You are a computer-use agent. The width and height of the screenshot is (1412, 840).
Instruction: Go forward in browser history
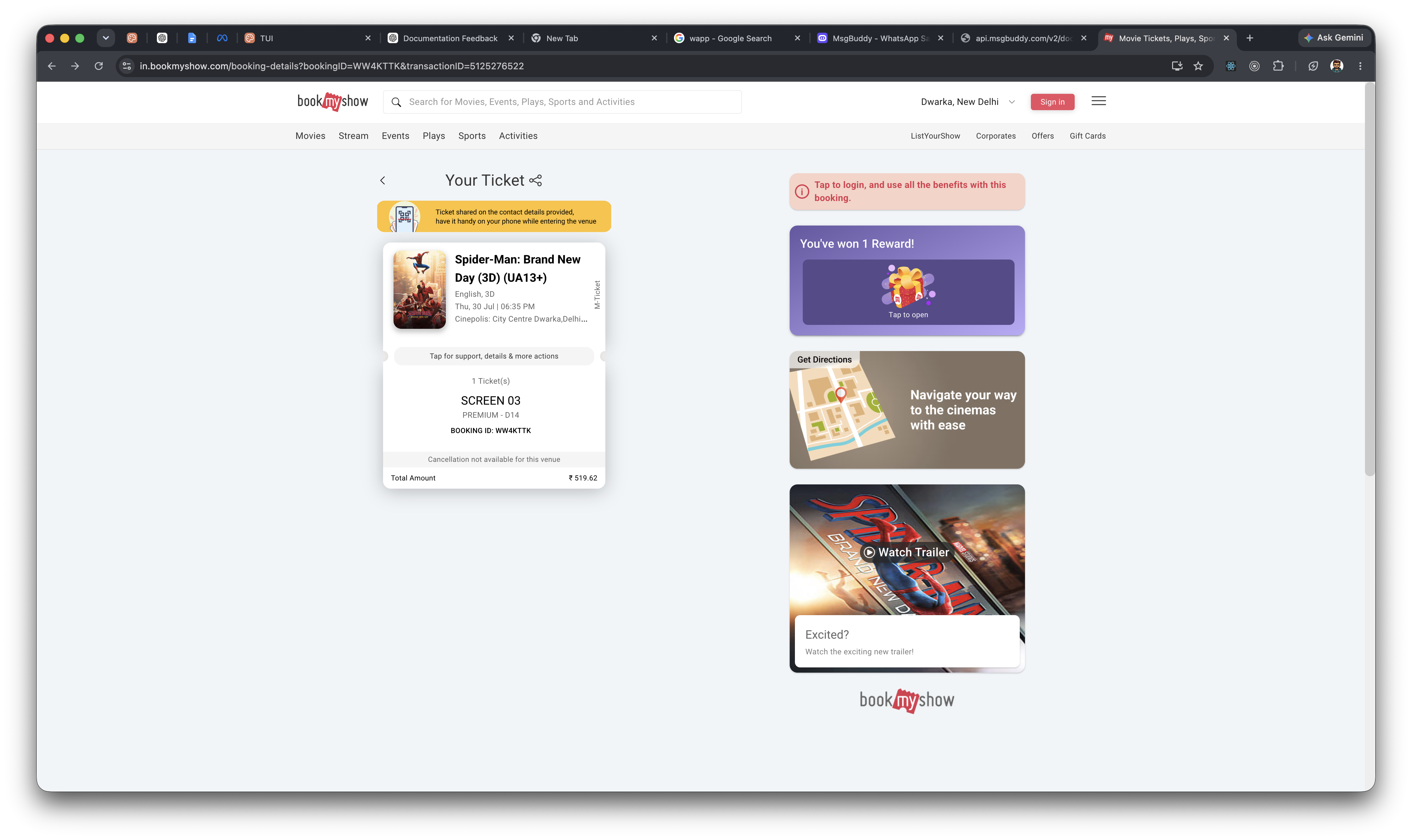point(75,66)
